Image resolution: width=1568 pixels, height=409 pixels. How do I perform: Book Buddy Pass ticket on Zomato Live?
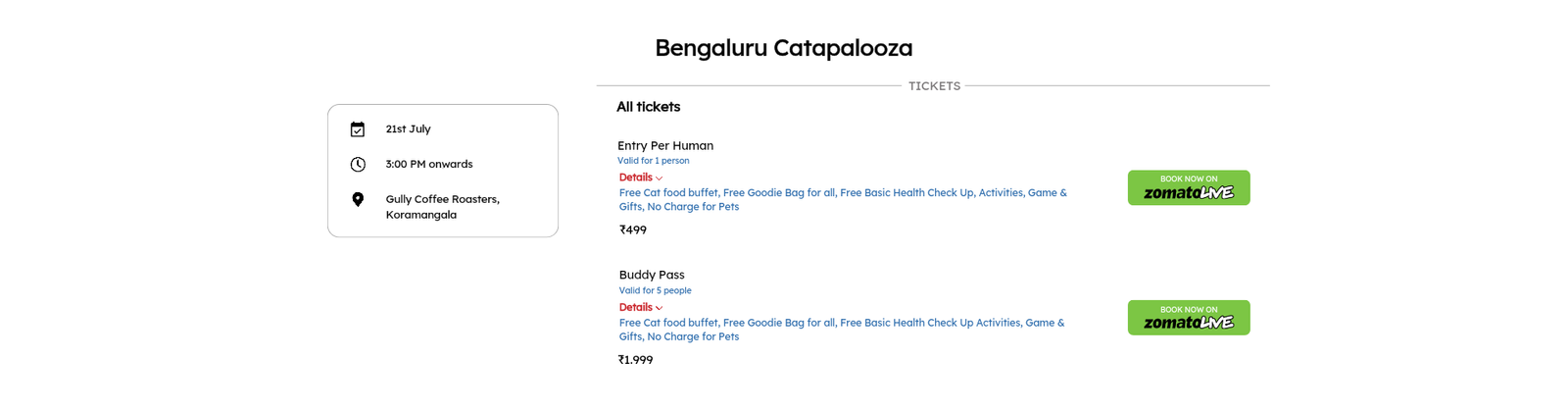point(1189,318)
